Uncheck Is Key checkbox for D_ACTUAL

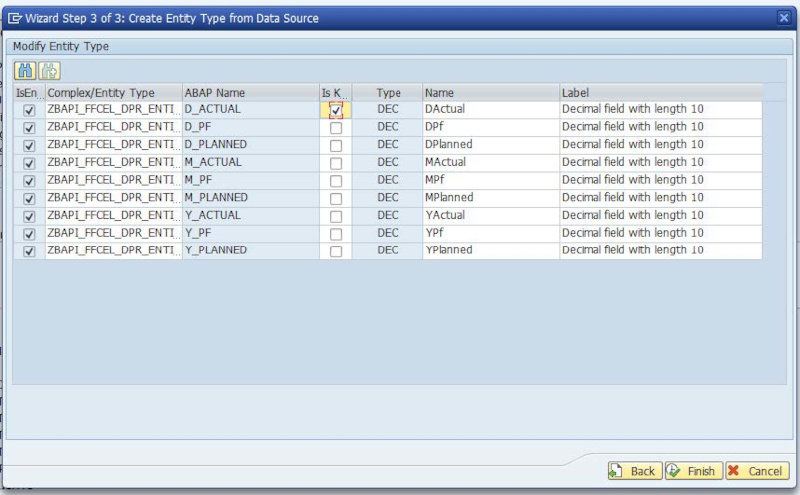tap(336, 110)
